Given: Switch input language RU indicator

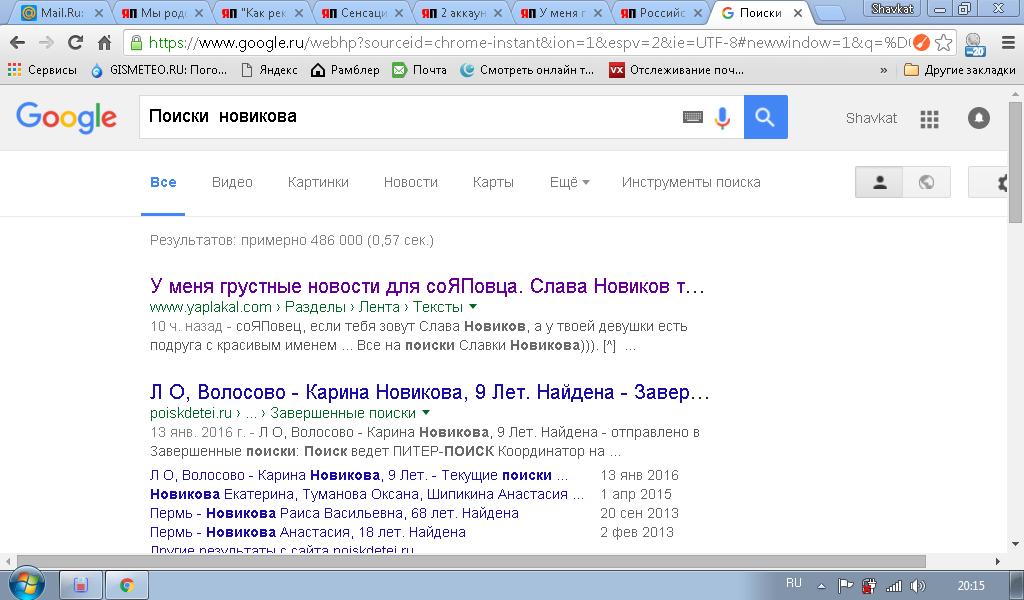Looking at the screenshot, I should [x=793, y=583].
